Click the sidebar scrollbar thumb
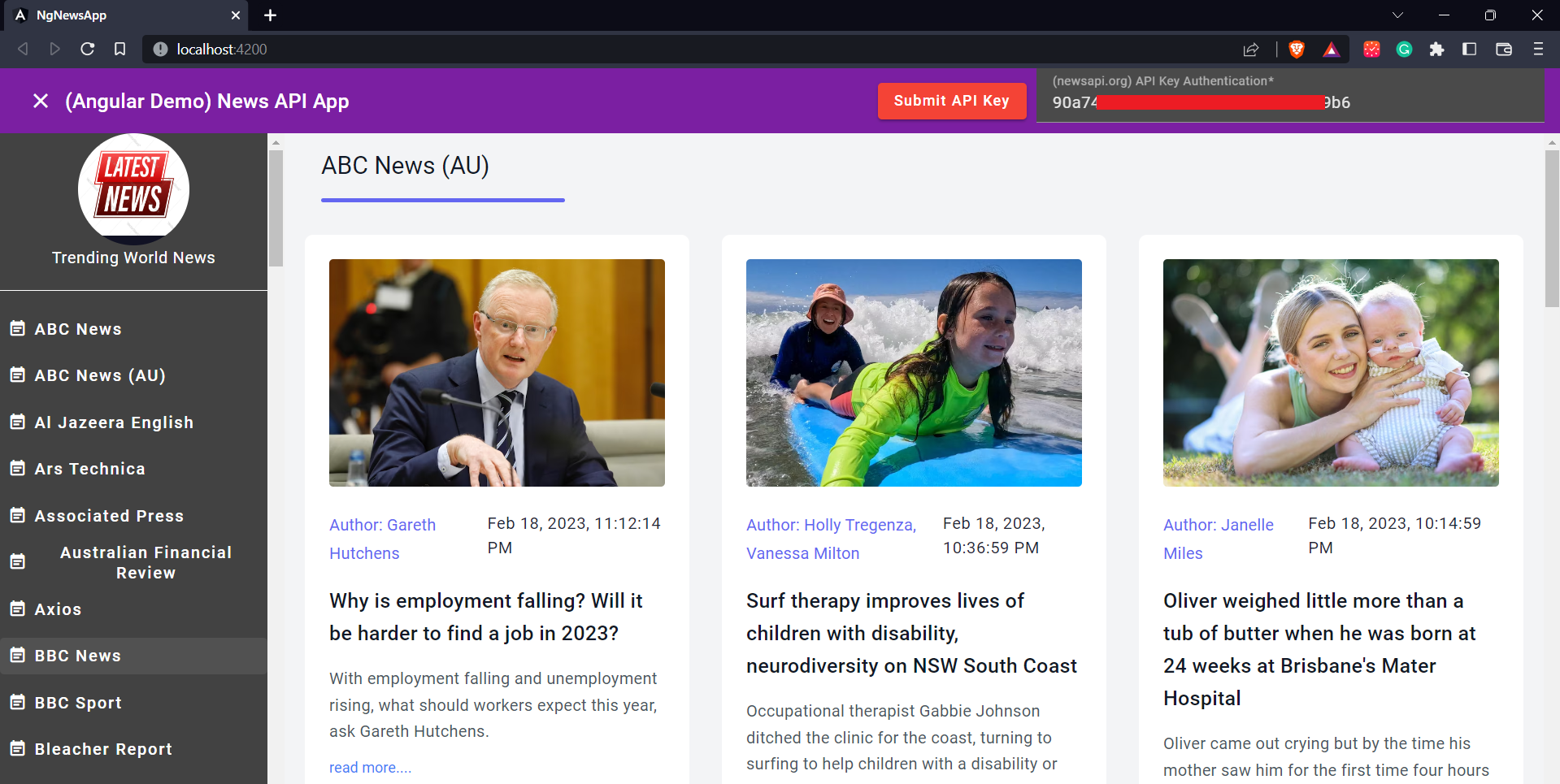This screenshot has width=1560, height=784. point(276,208)
